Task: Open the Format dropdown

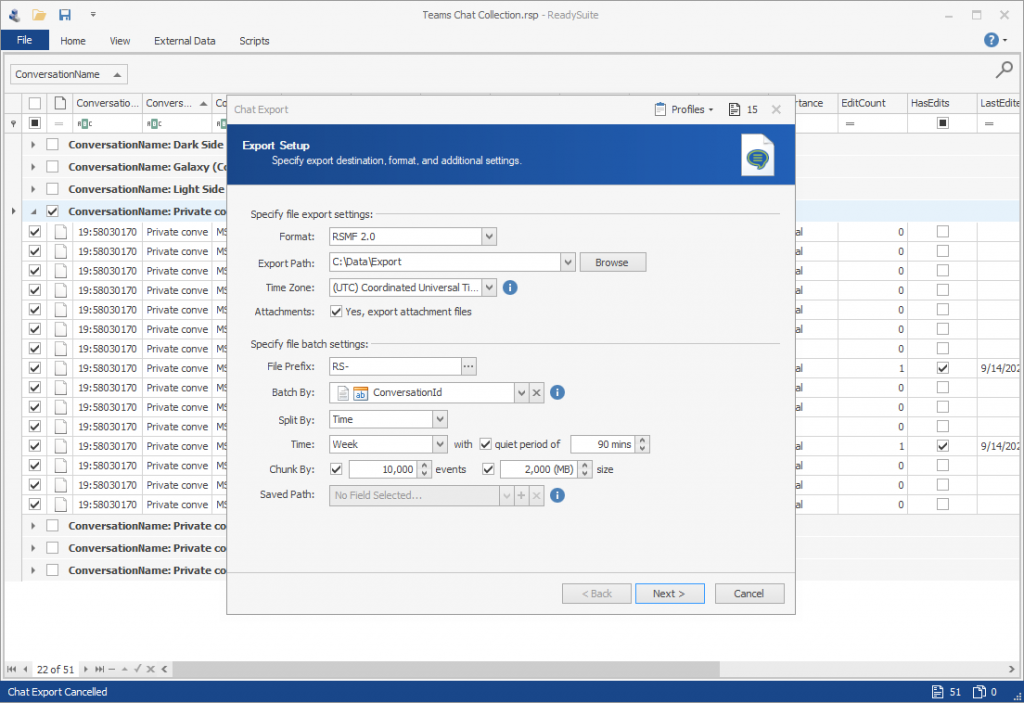Action: (488, 237)
